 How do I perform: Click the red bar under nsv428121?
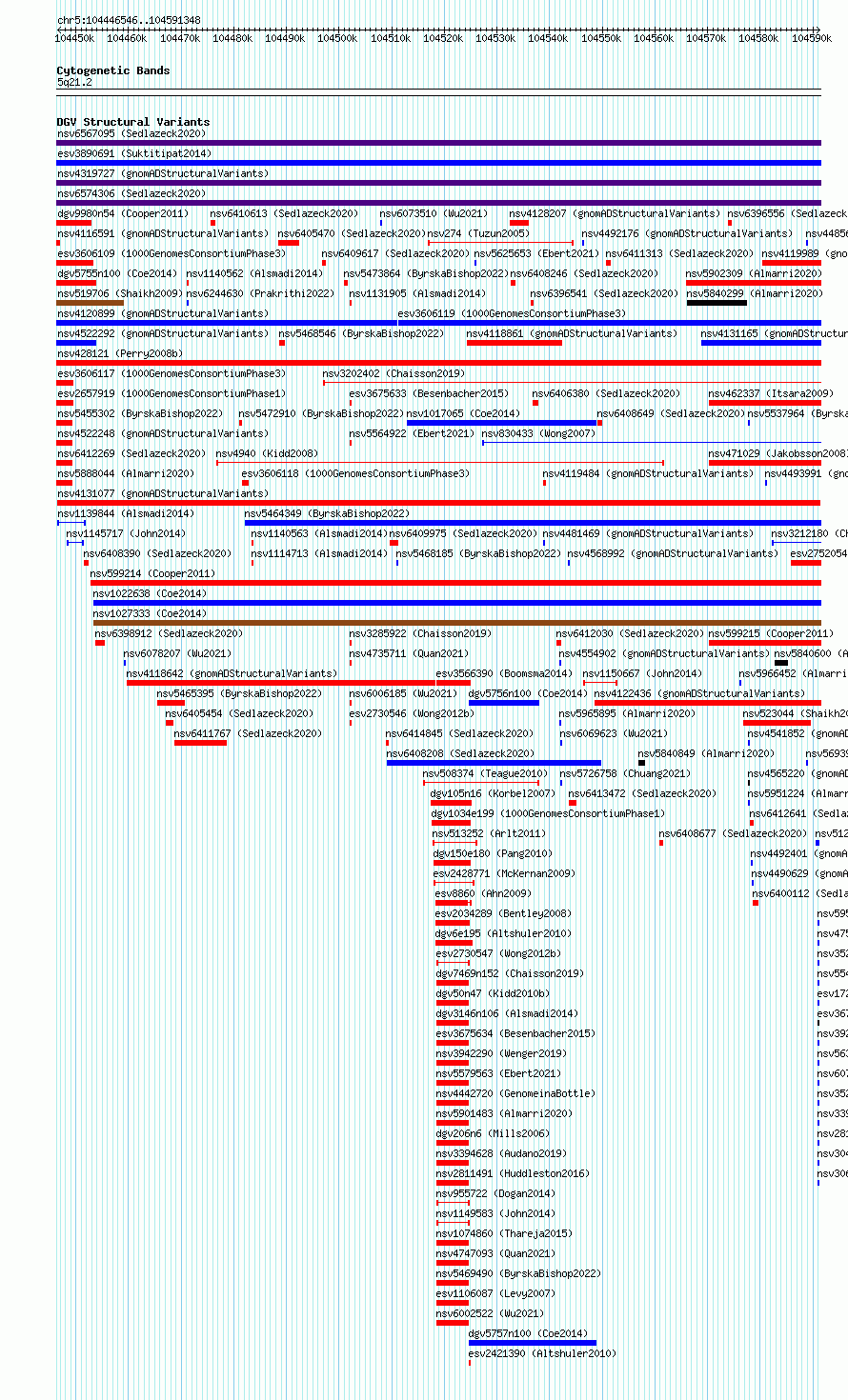[438, 363]
